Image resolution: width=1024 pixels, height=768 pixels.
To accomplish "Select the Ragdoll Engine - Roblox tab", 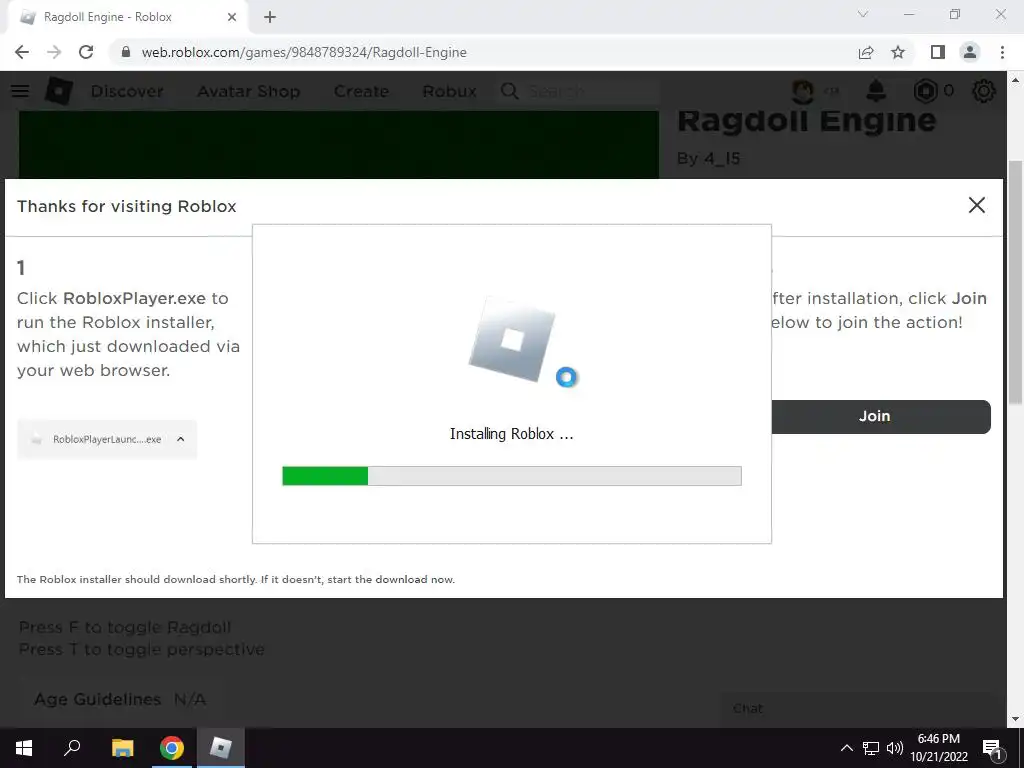I will pyautogui.click(x=128, y=18).
